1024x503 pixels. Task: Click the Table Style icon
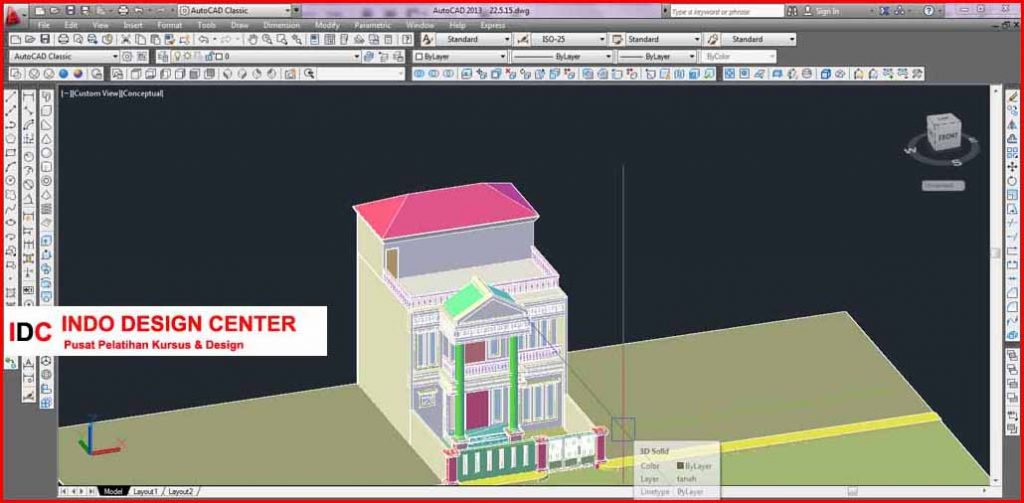(617, 40)
